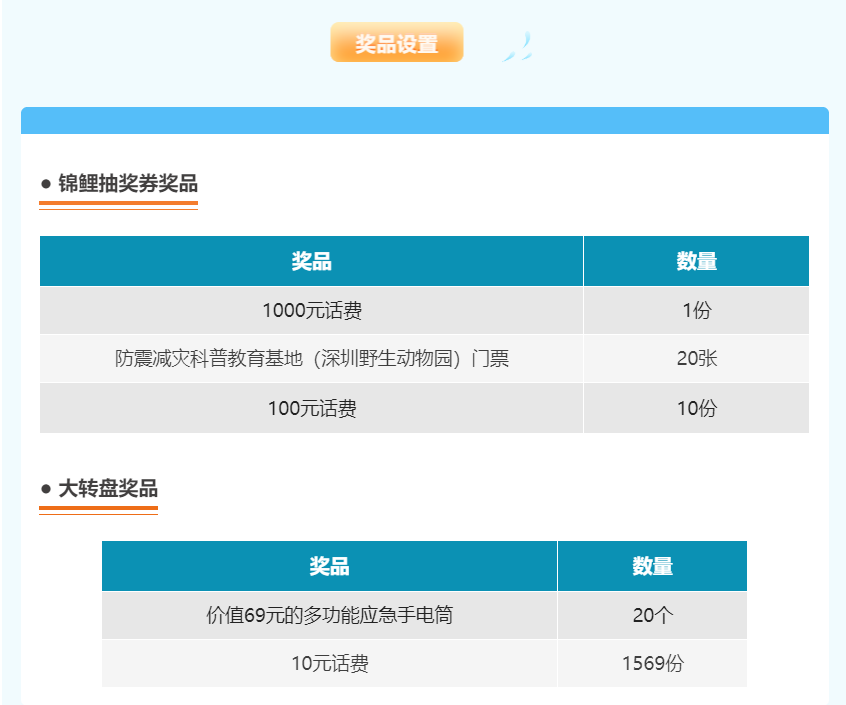Select the 100元话费 prize cell
The image size is (846, 705).
[x=311, y=408]
